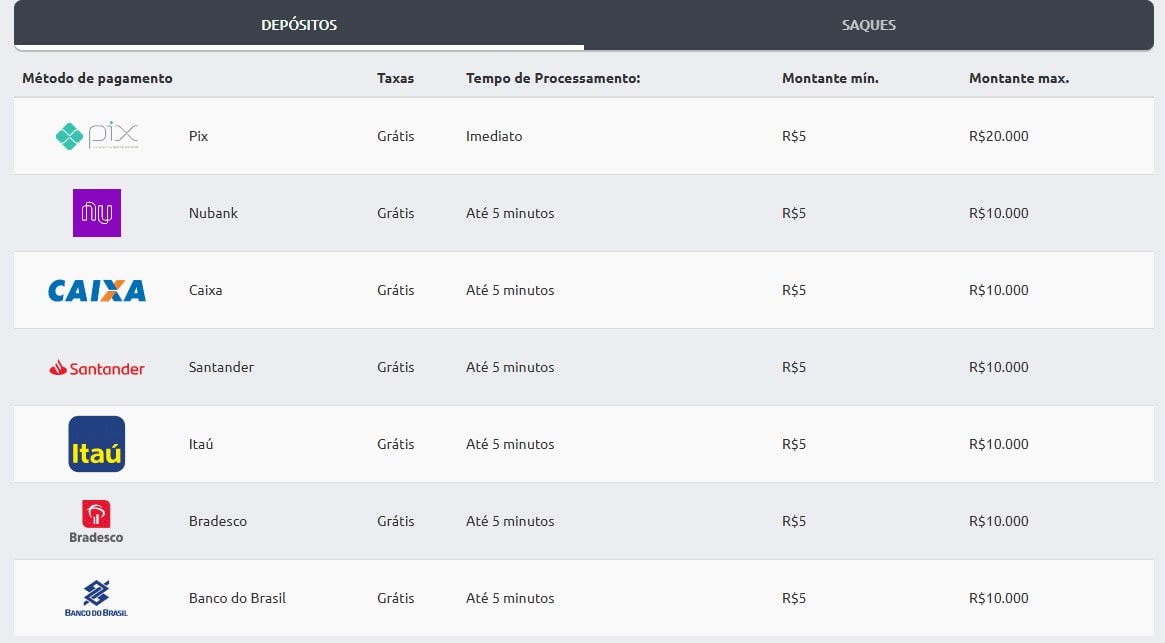Choose the Nubank payment method label
This screenshot has width=1165, height=643.
pos(213,213)
